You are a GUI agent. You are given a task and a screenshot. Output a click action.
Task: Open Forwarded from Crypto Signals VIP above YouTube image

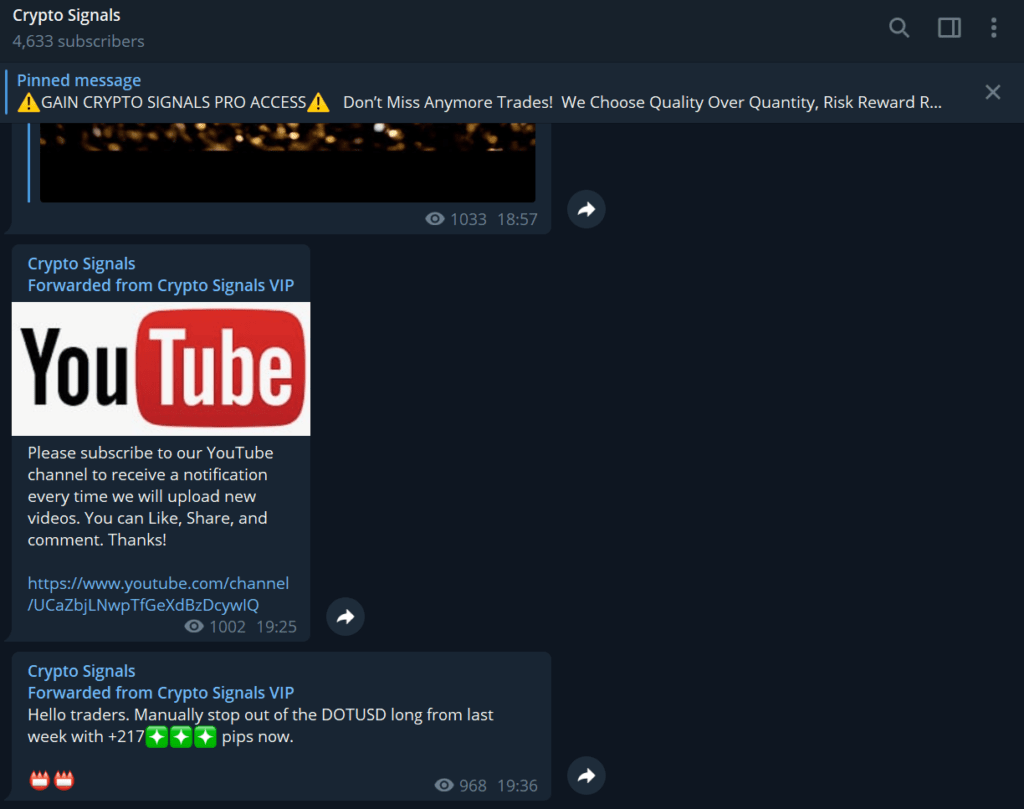[x=161, y=285]
